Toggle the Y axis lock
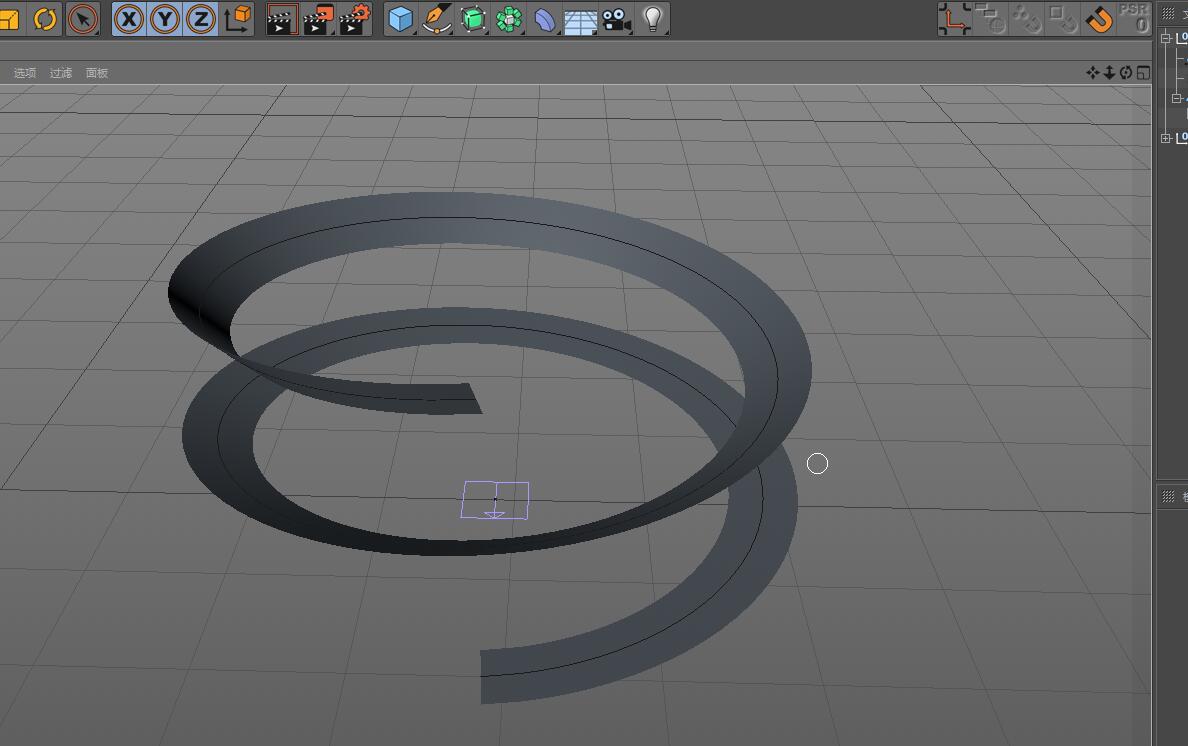This screenshot has width=1188, height=746. click(165, 19)
